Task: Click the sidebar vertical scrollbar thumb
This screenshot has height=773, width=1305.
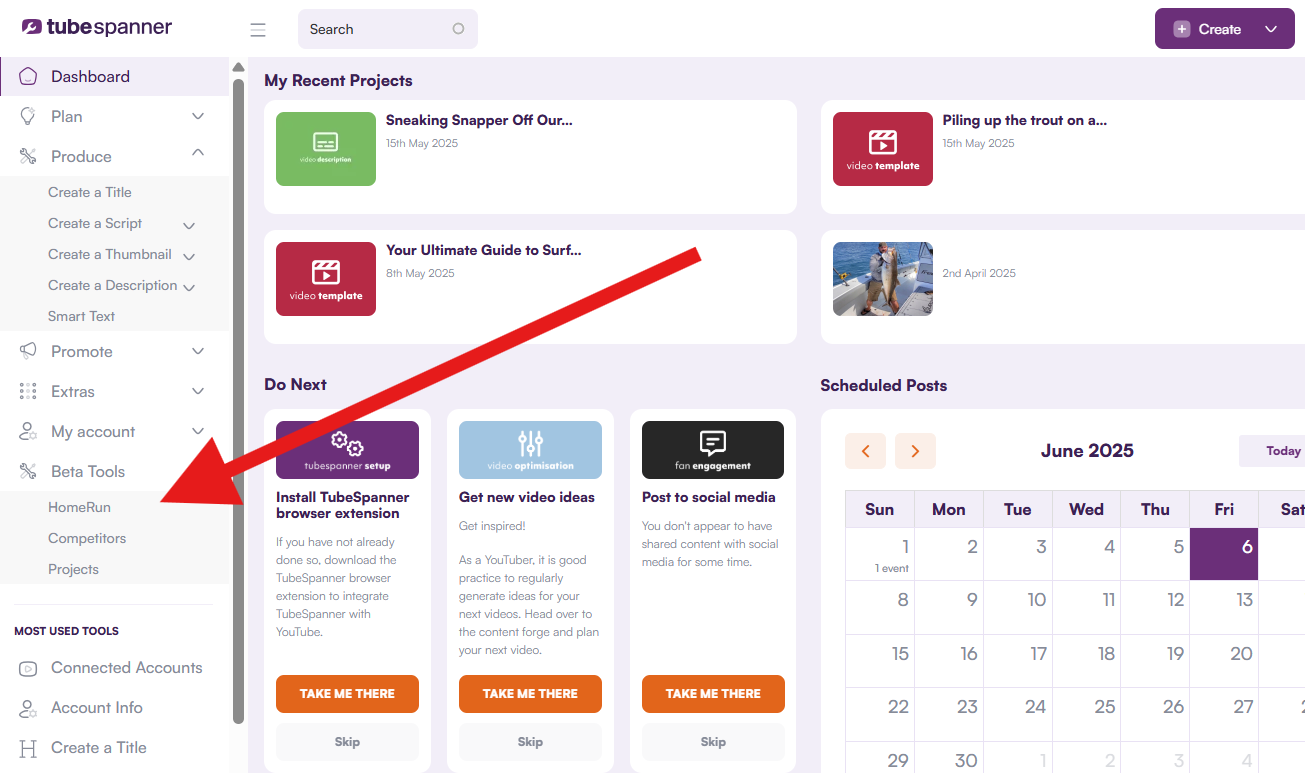Action: 238,400
